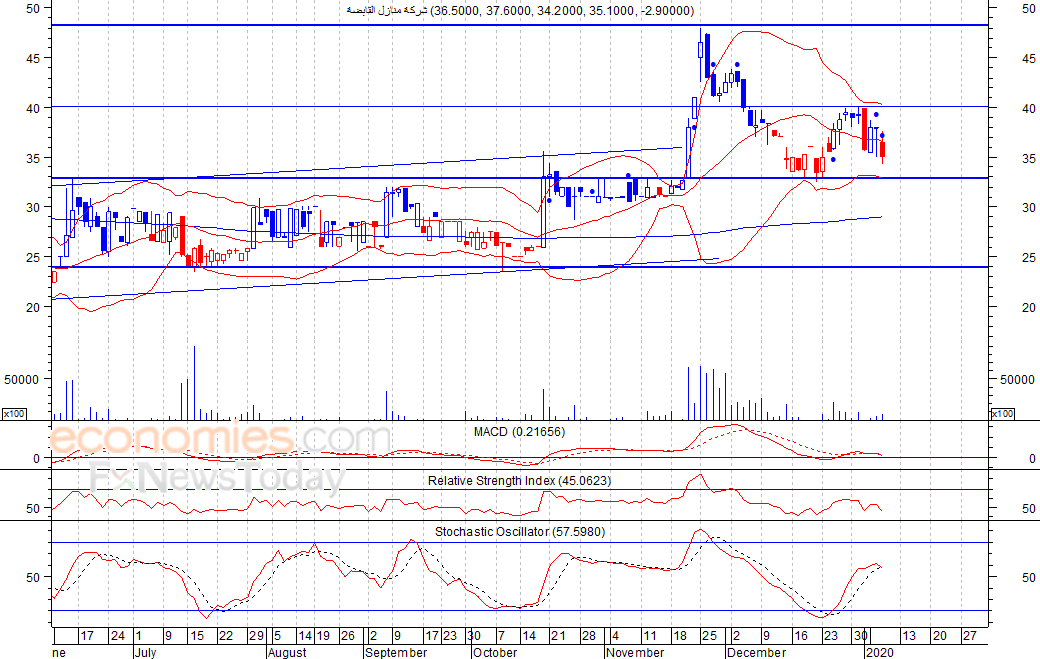This screenshot has width=1040, height=659.
Task: Click the Stochastic Oscillator (57.5980) label
Action: point(519,531)
